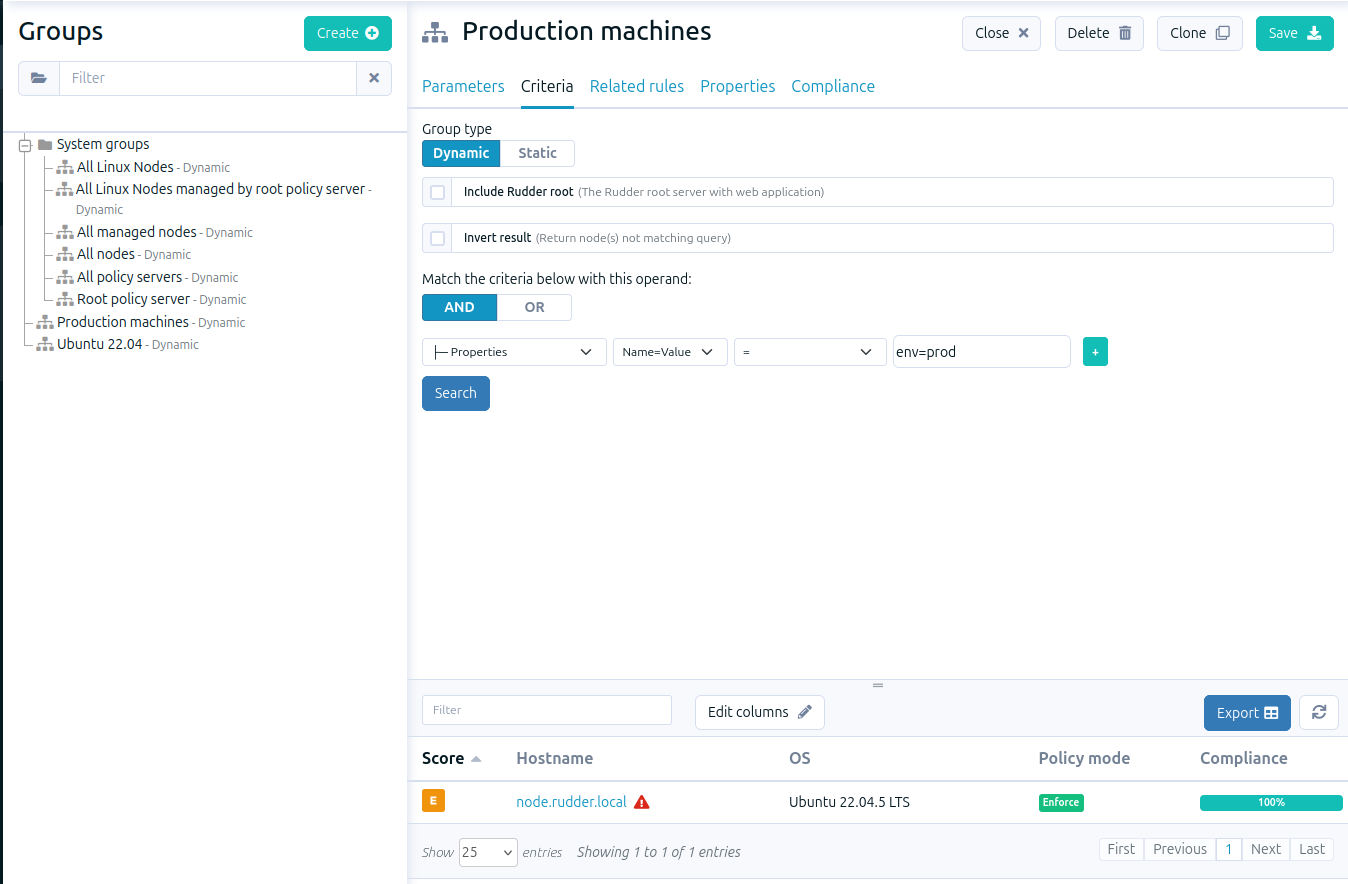Click the icon next to All nodes
Viewport: 1348px width, 884px height.
pyautogui.click(x=65, y=254)
